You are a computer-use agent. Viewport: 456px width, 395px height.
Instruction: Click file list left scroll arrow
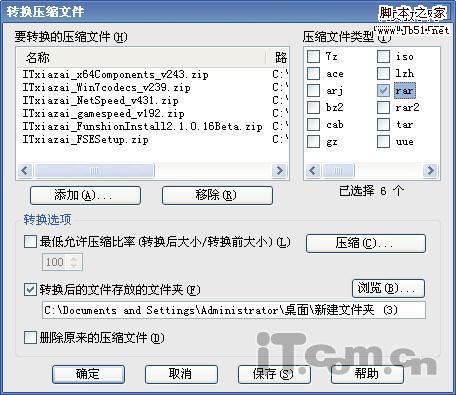pos(25,171)
